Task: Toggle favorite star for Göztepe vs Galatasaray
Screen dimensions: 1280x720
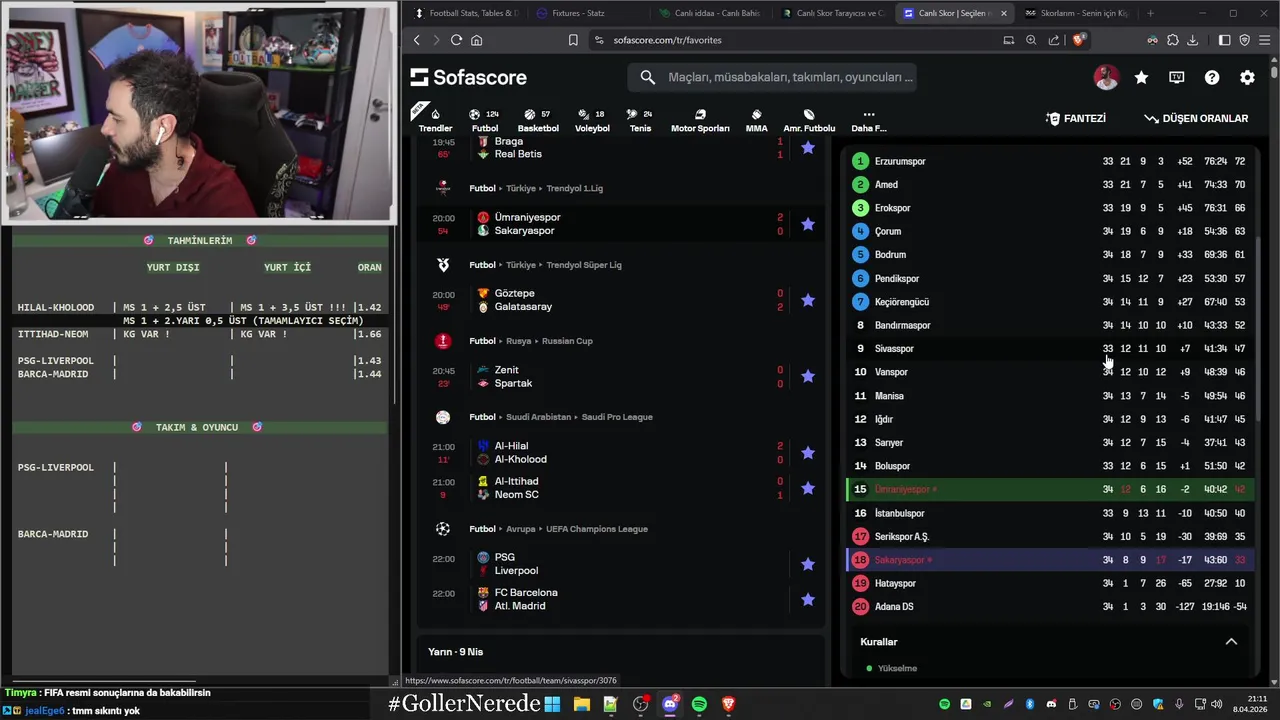Action: coord(808,300)
